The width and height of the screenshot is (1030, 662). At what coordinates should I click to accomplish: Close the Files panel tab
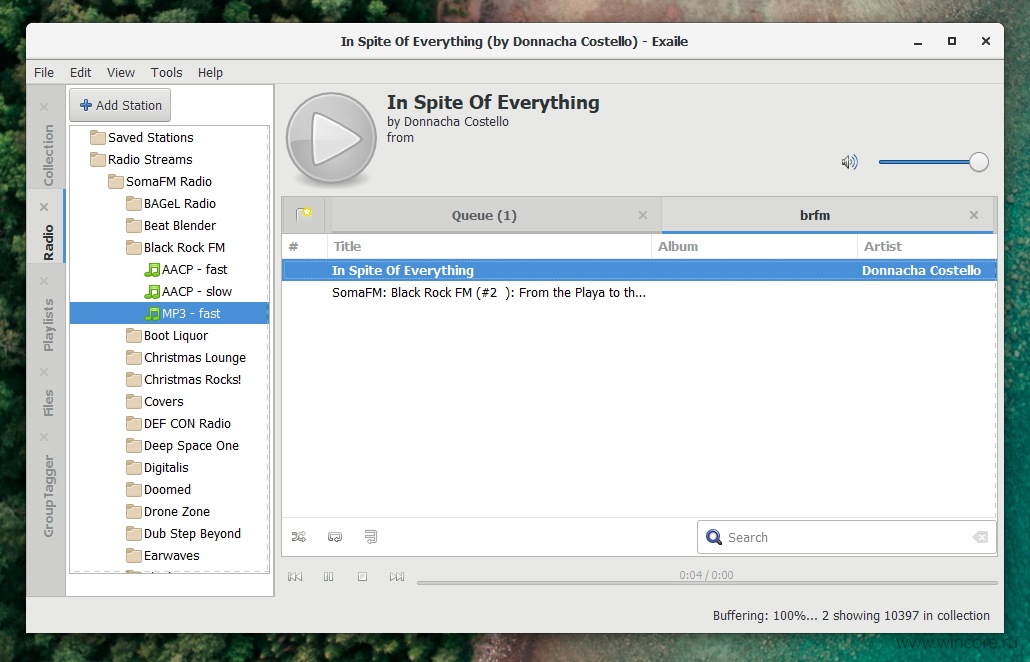44,372
